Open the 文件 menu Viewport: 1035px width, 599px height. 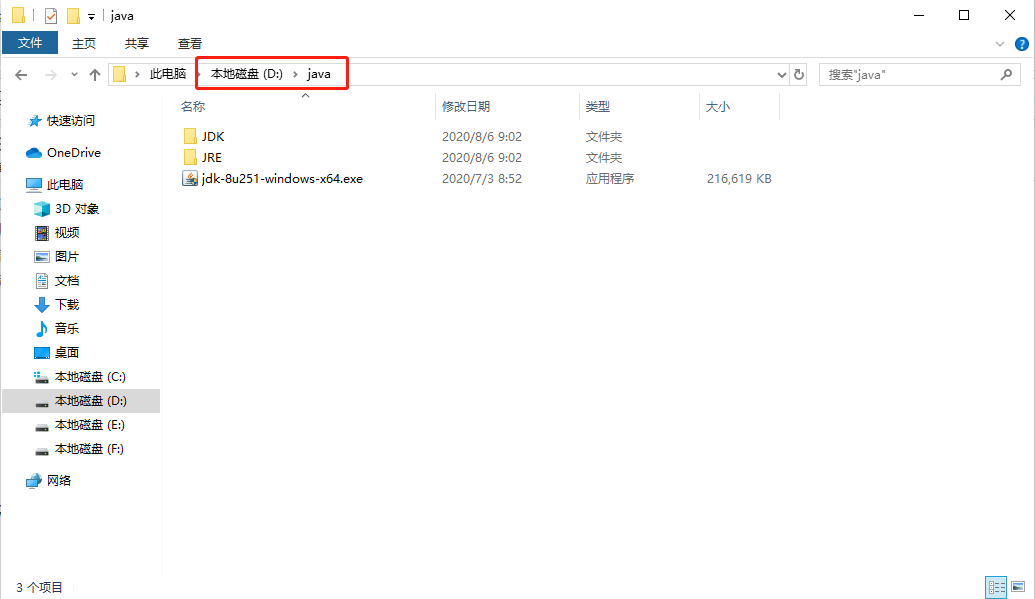pyautogui.click(x=30, y=43)
